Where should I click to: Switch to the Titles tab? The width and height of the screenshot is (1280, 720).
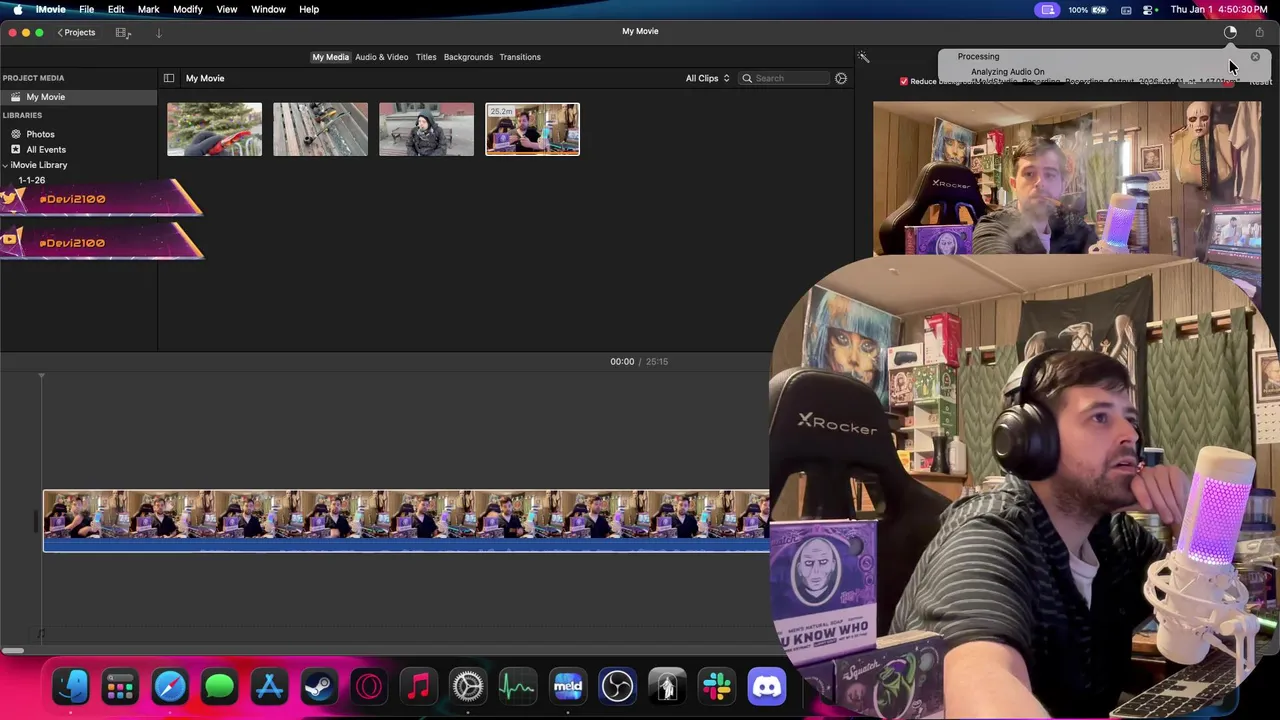(x=426, y=57)
